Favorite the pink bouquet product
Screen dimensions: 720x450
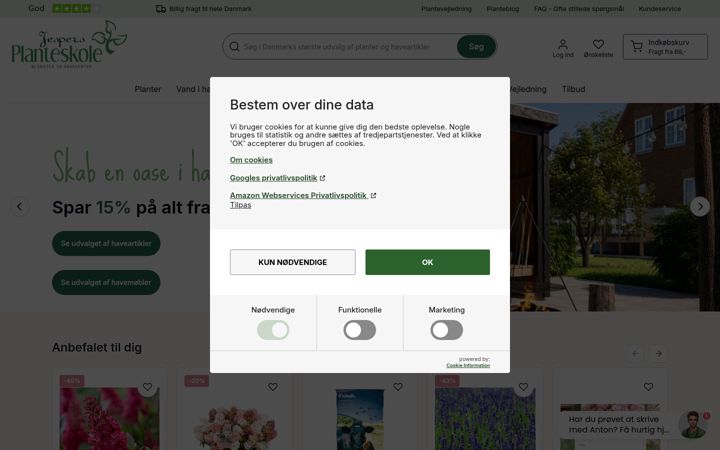tap(273, 387)
